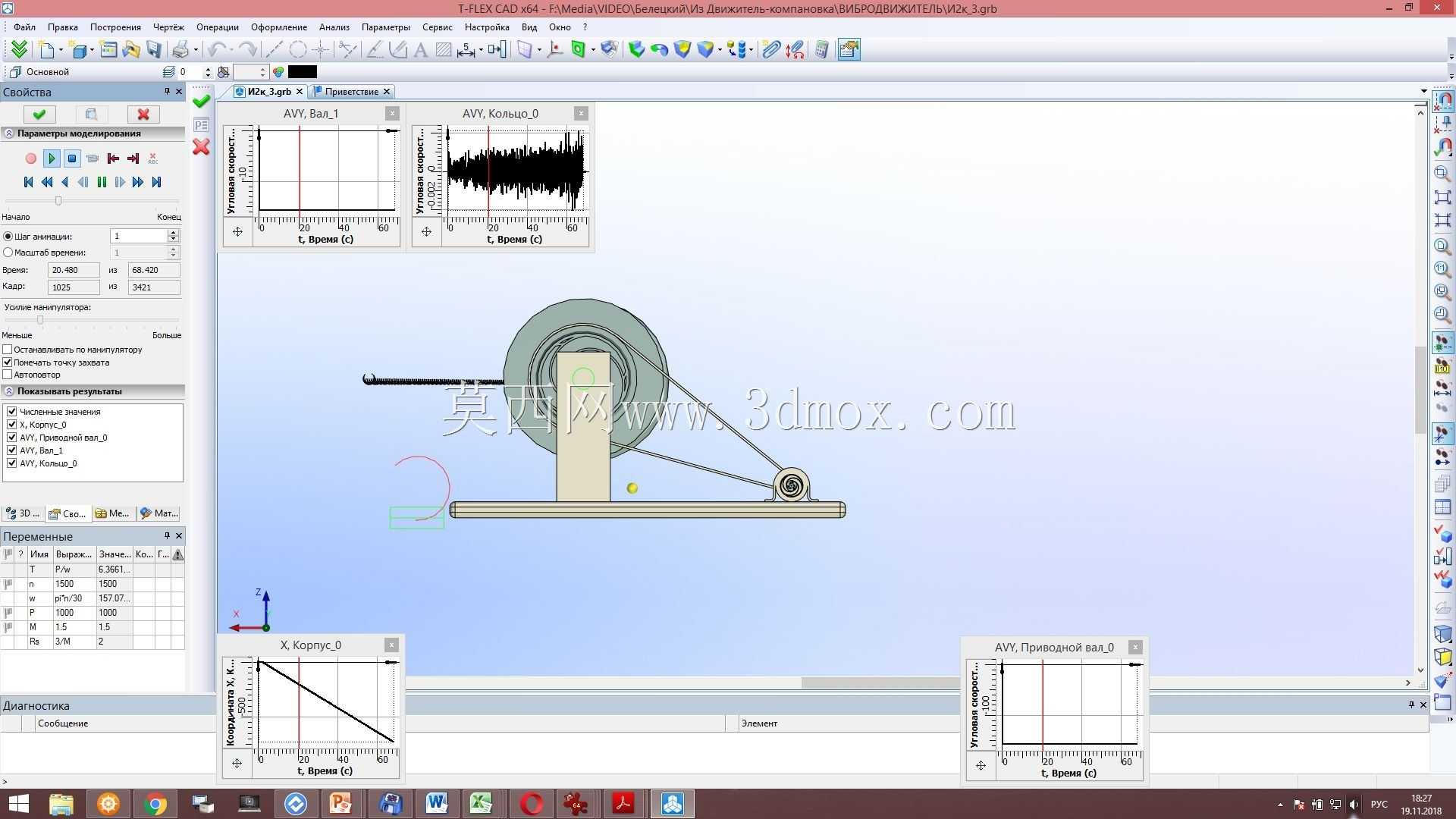Uncheck Численные значения result checkbox
The image size is (1456, 819).
[12, 412]
